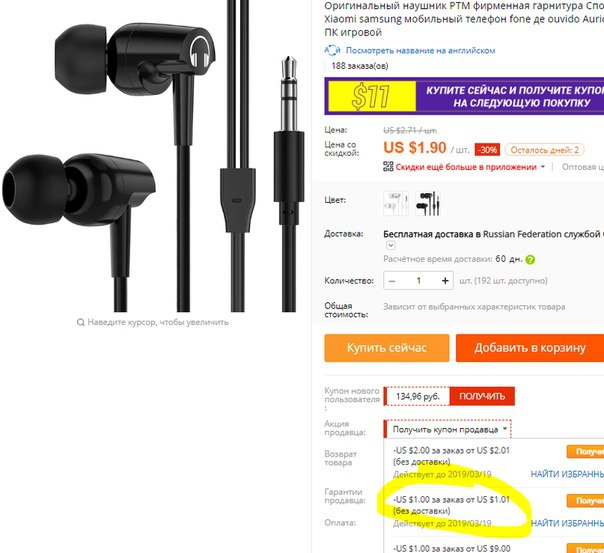Select the black earphones color option
The height and width of the screenshot is (553, 604).
click(428, 203)
